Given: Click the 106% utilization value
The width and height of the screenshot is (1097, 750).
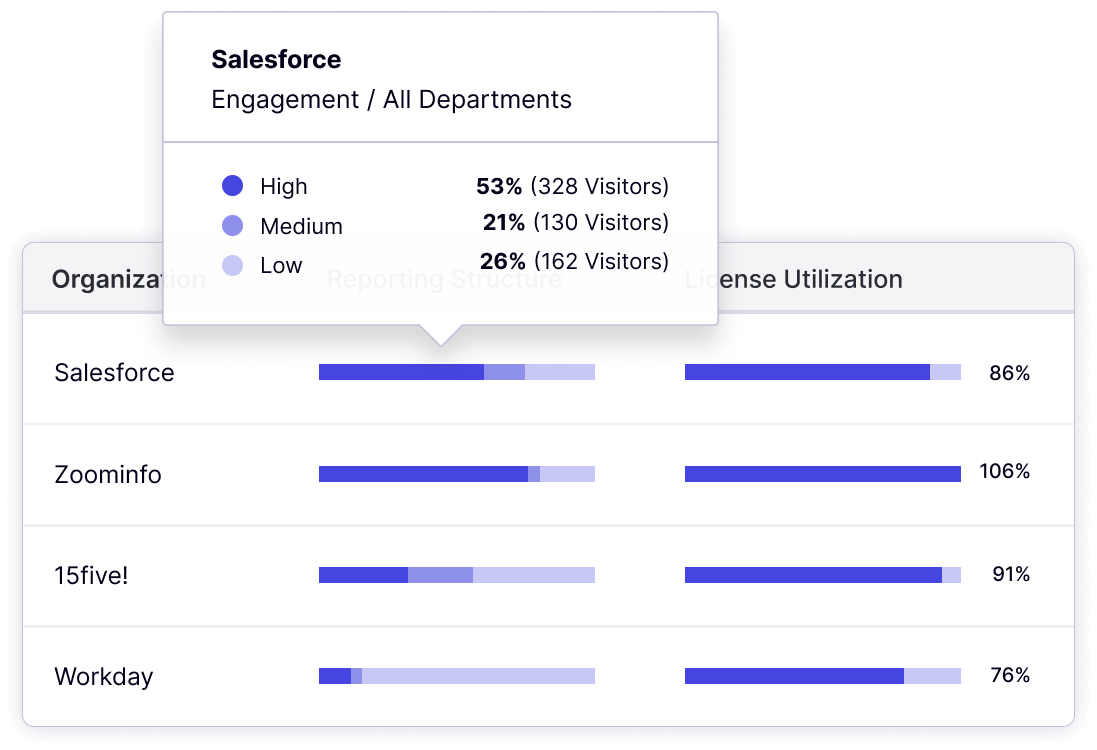Looking at the screenshot, I should (1005, 472).
